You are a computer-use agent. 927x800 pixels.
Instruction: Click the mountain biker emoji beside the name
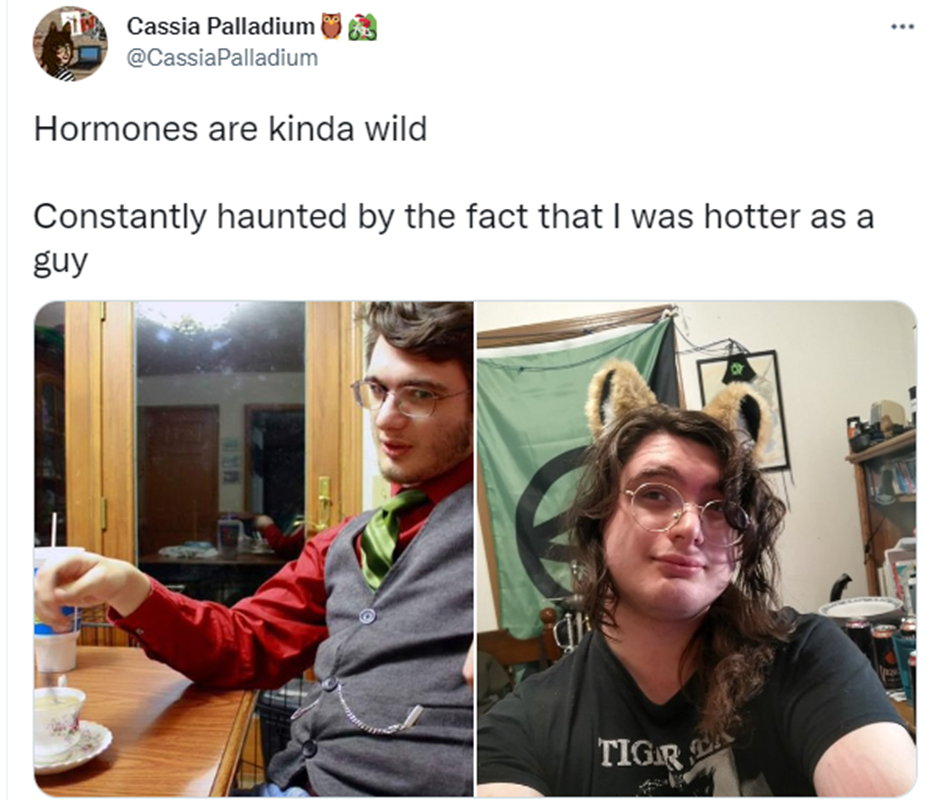coord(362,27)
